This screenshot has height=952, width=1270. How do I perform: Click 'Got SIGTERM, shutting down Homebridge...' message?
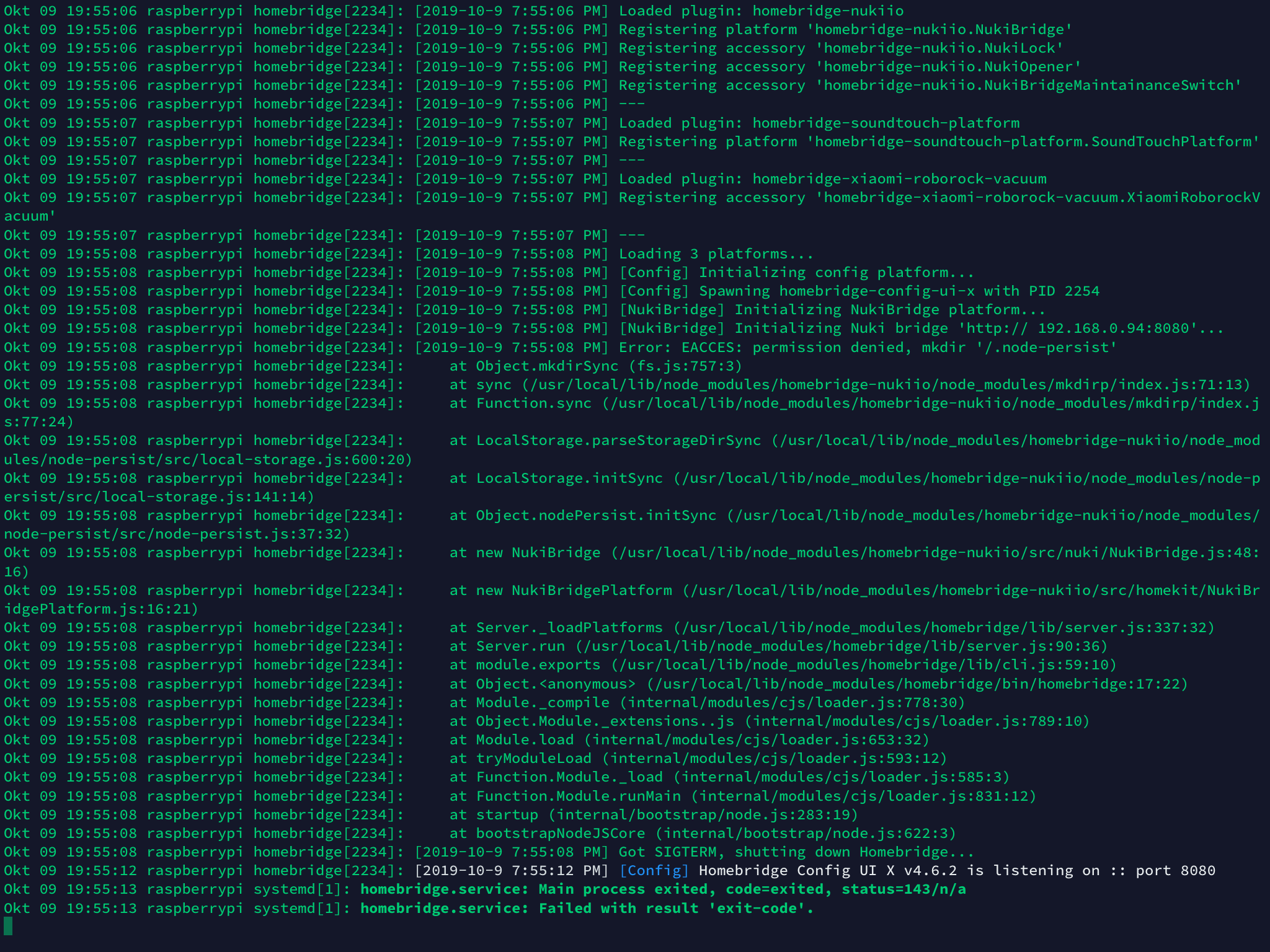pos(797,852)
